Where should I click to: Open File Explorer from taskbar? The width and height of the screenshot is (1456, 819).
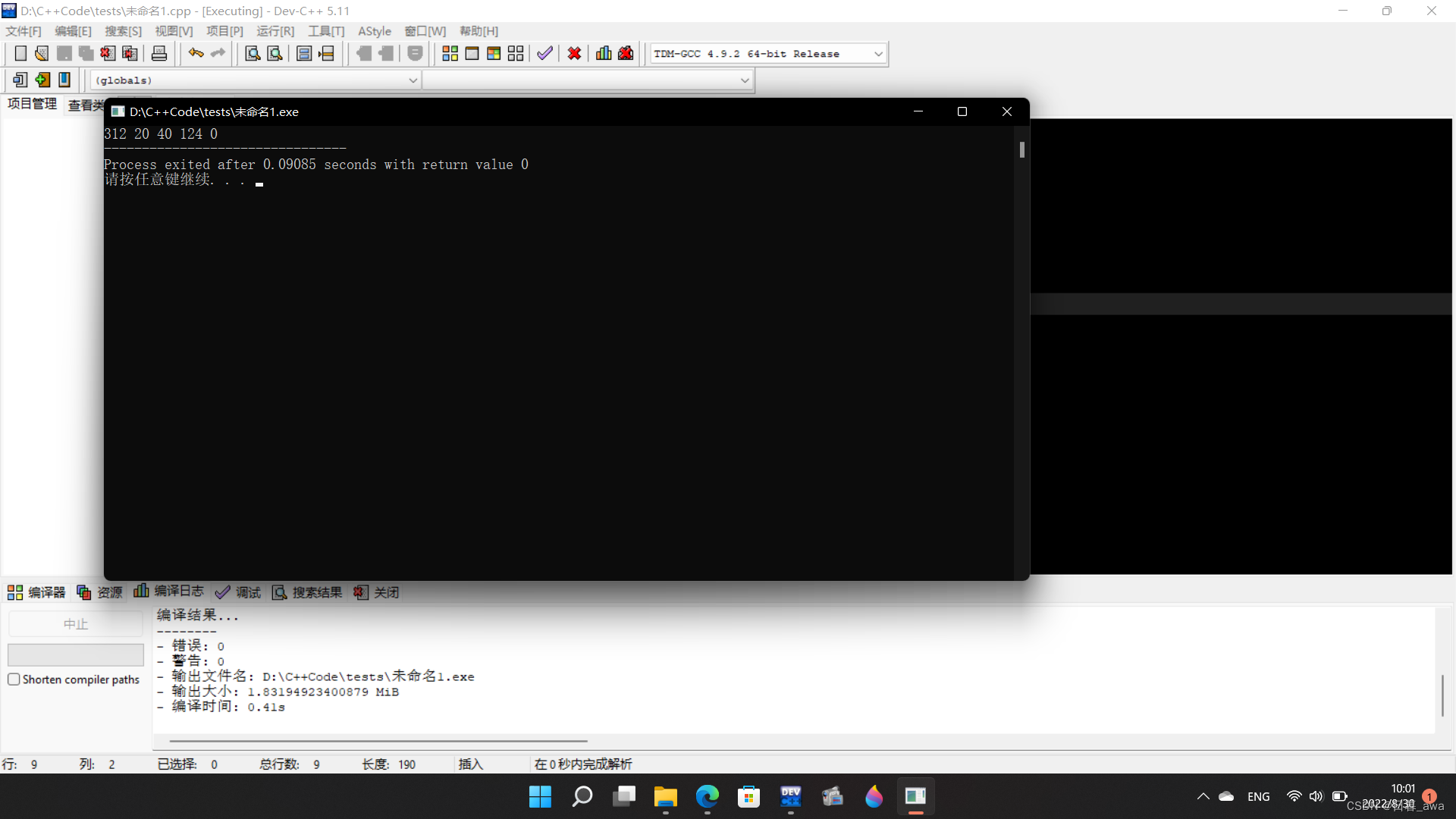[x=665, y=796]
